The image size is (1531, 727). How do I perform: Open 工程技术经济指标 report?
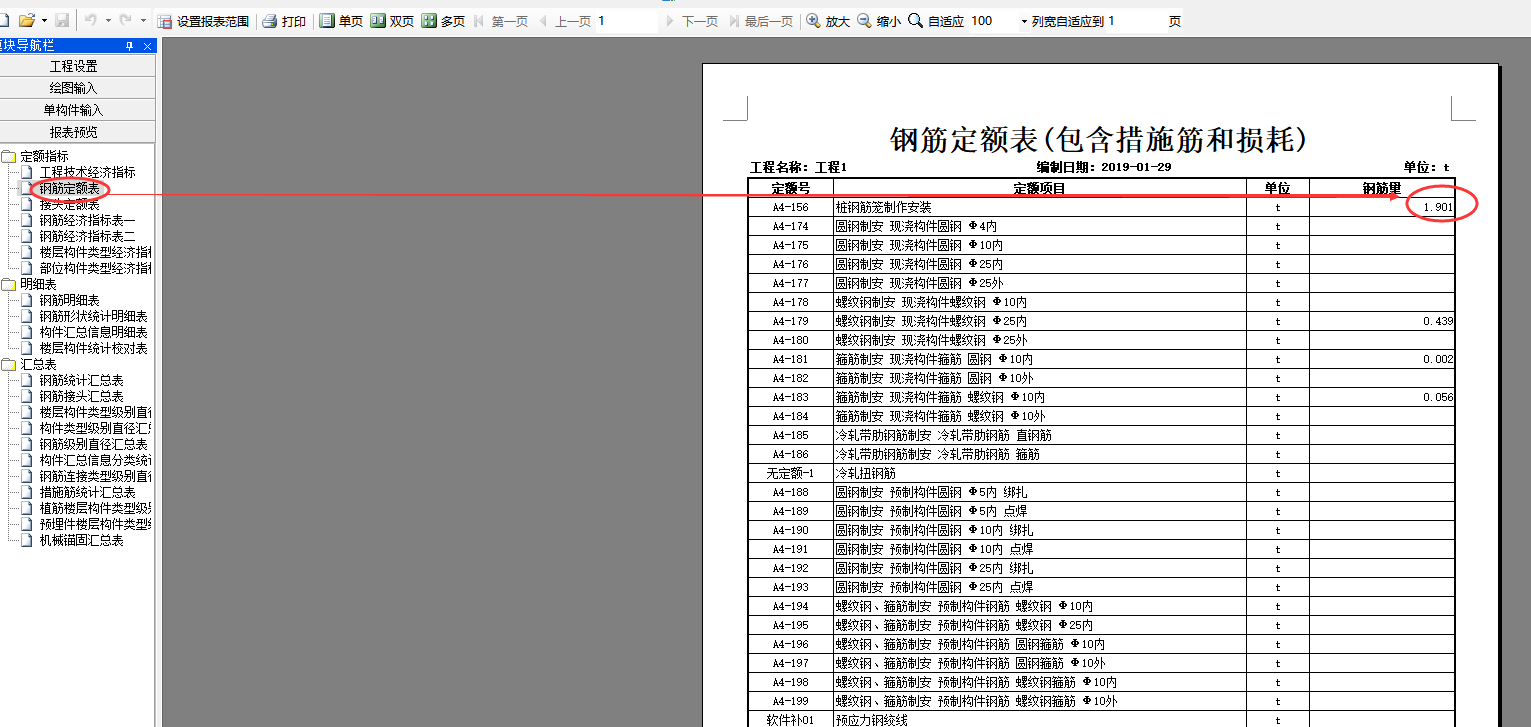pos(87,172)
